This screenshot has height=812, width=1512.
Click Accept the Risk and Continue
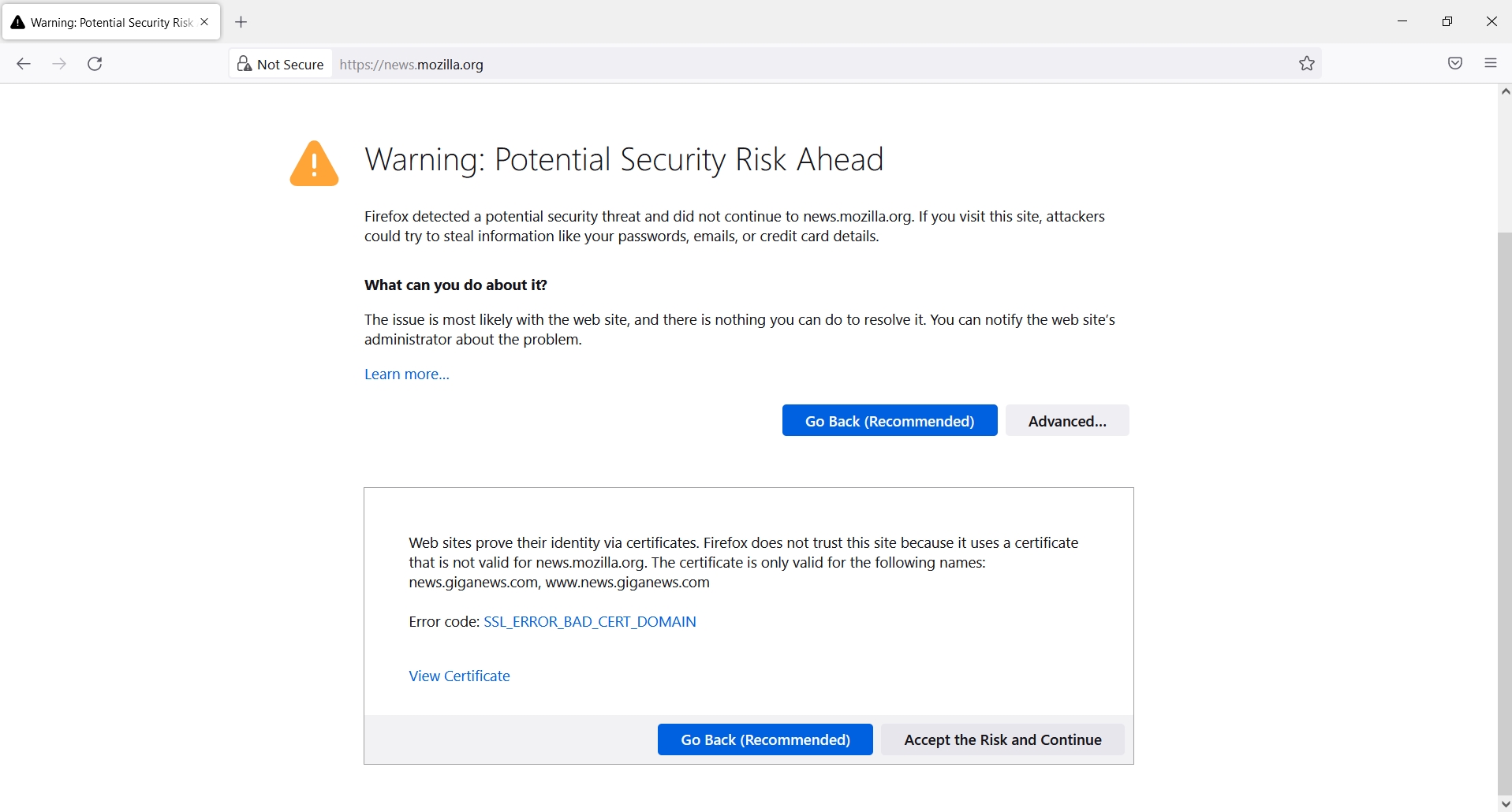(x=1002, y=739)
